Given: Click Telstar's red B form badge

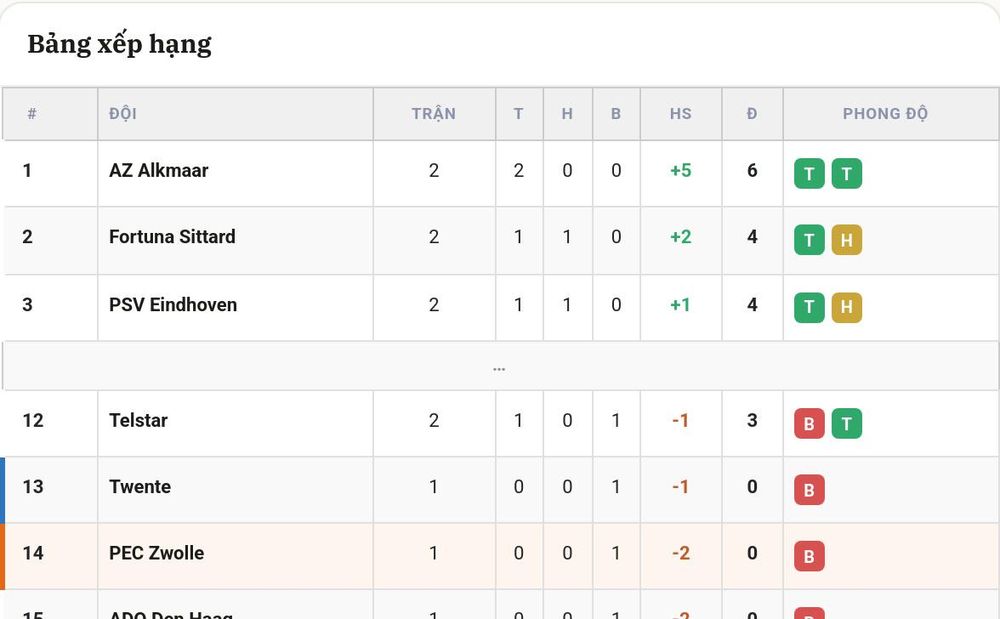Looking at the screenshot, I should 809,423.
